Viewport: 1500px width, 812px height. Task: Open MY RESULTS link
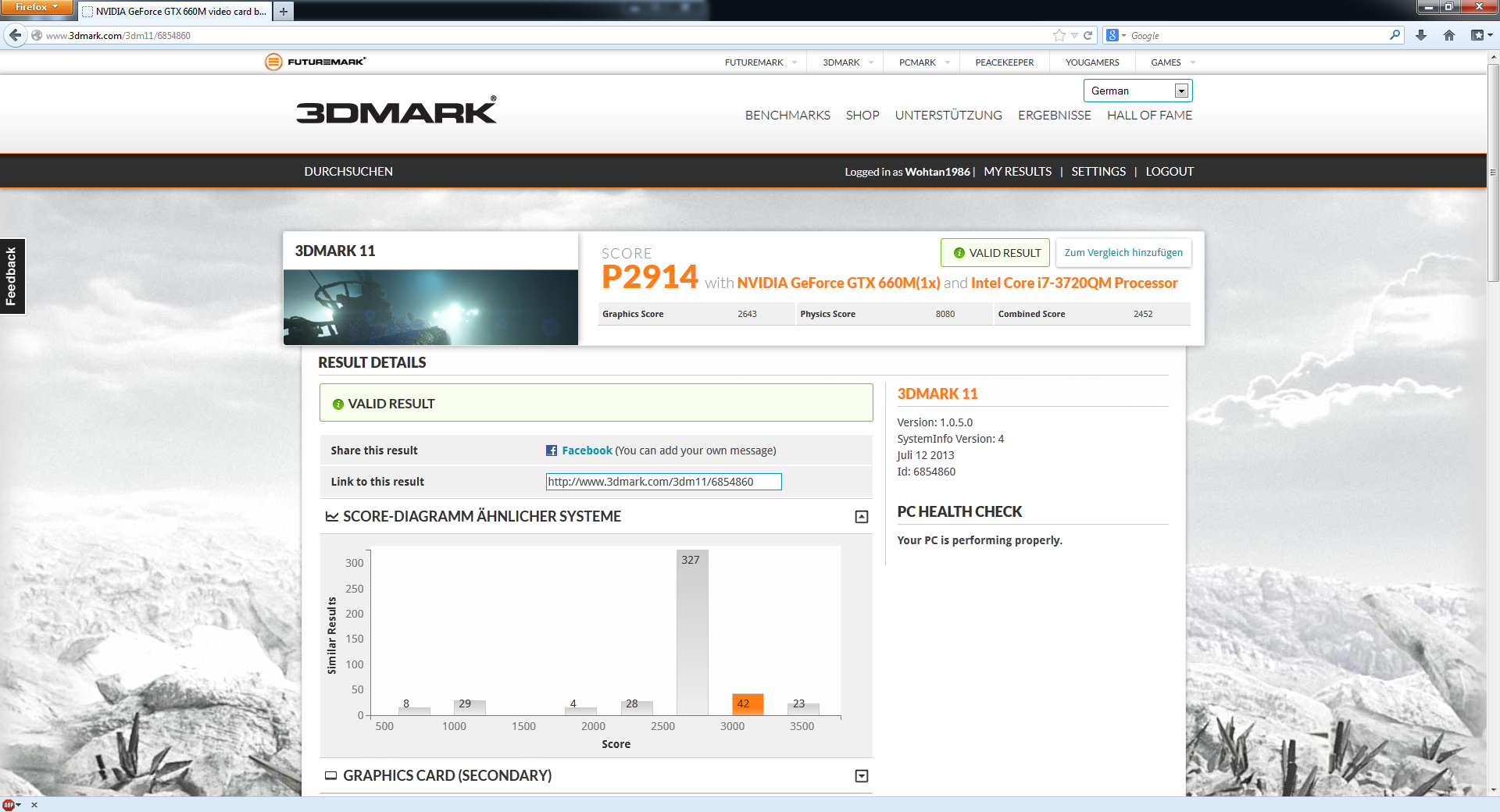(1018, 172)
